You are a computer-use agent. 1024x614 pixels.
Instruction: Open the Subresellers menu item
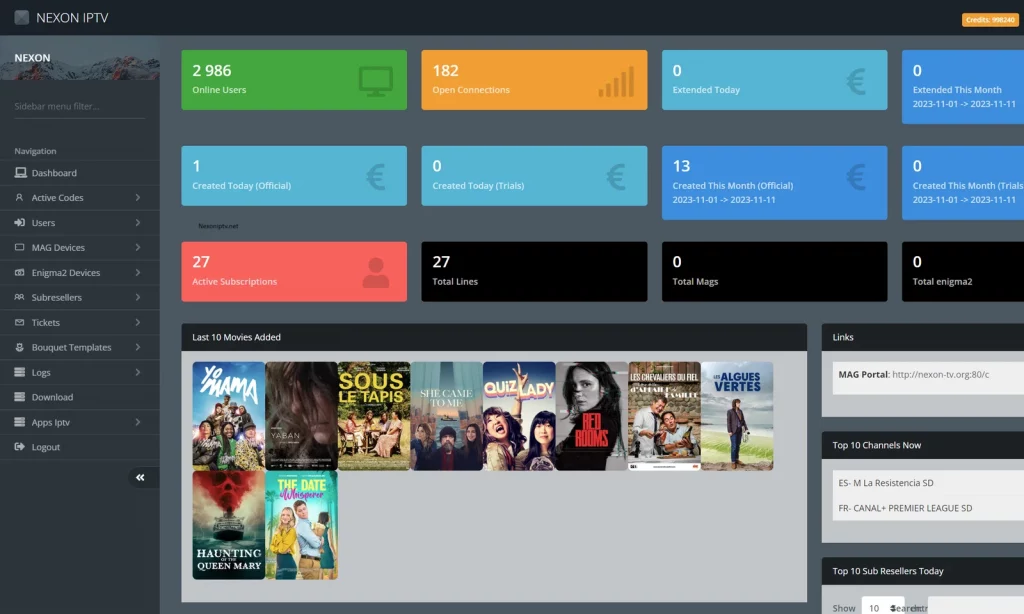tap(56, 298)
